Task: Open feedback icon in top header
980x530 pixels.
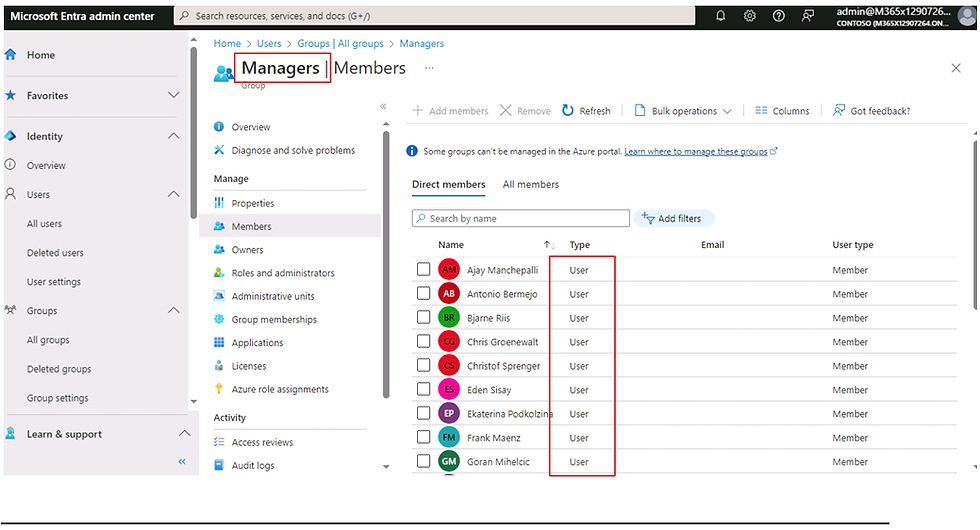Action: [808, 16]
